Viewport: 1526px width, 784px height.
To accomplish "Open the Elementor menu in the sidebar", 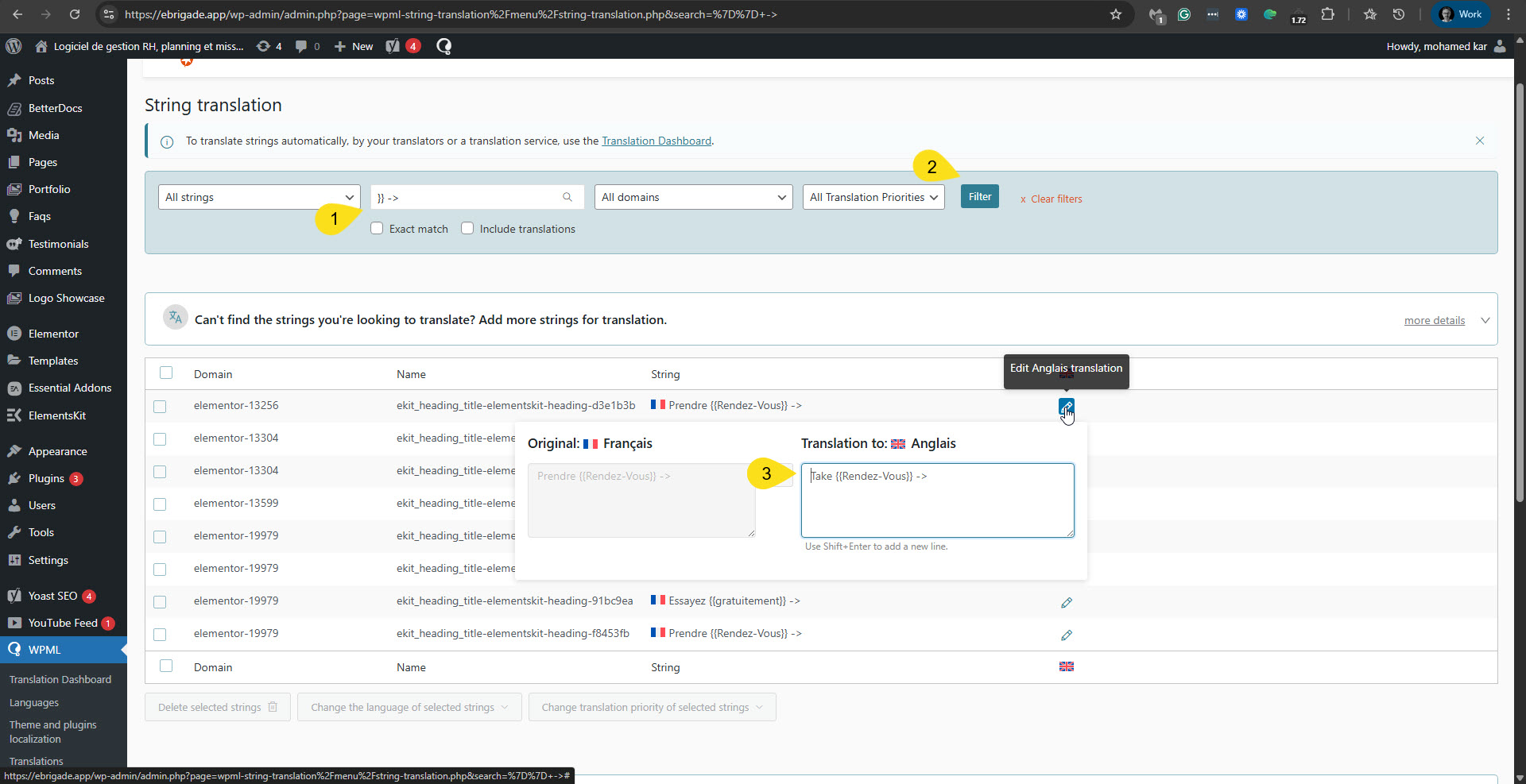I will click(x=53, y=334).
